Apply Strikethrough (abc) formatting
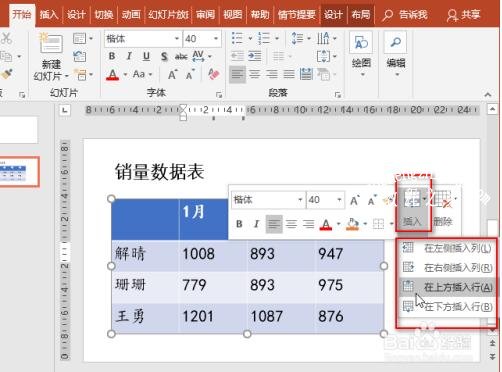 pos(181,57)
